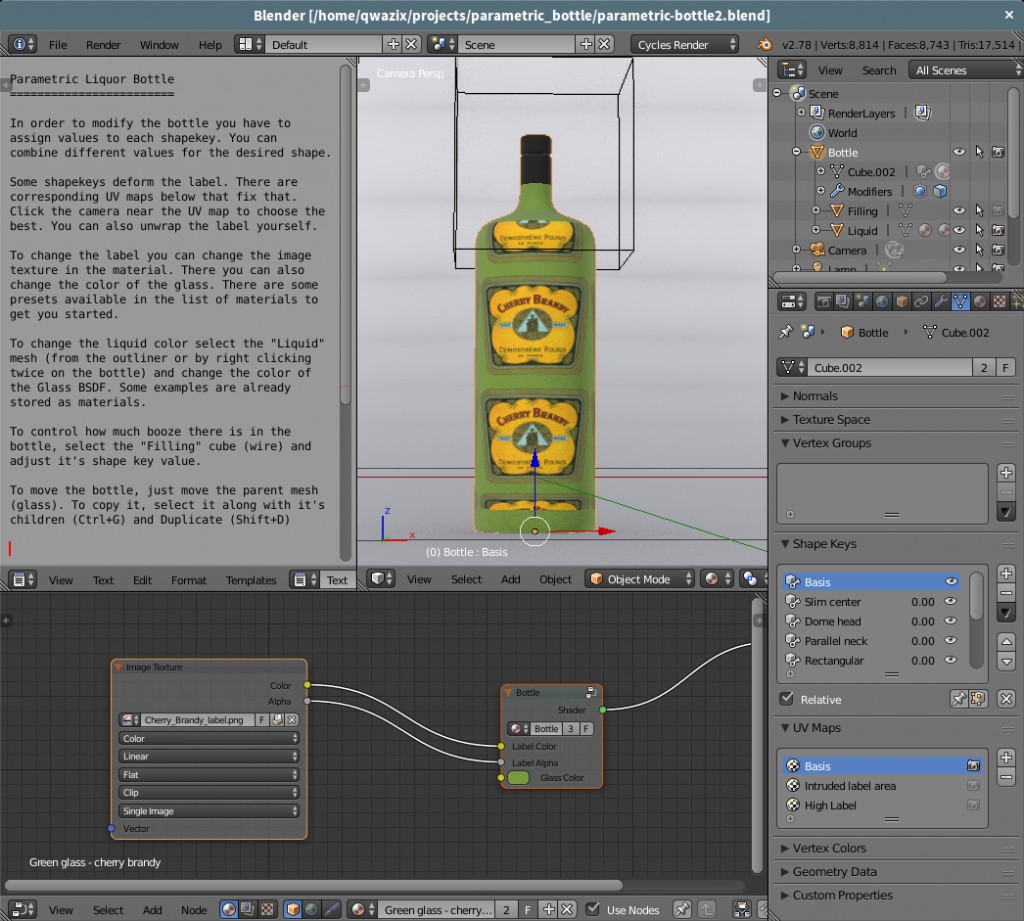
Task: Disable the Relative checkbox under Shape Keys
Action: pyautogui.click(x=786, y=699)
